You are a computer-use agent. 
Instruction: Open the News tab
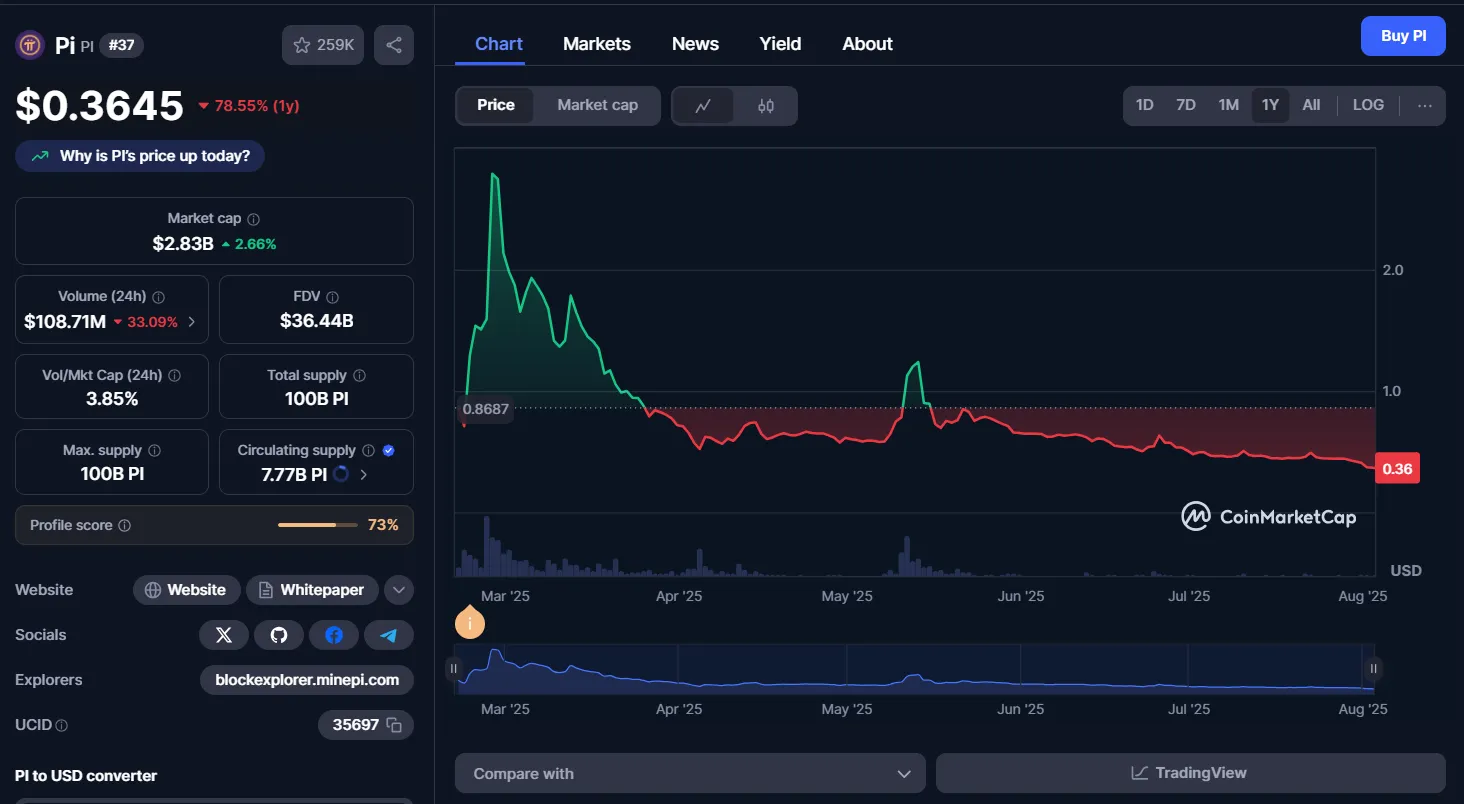[x=695, y=44]
